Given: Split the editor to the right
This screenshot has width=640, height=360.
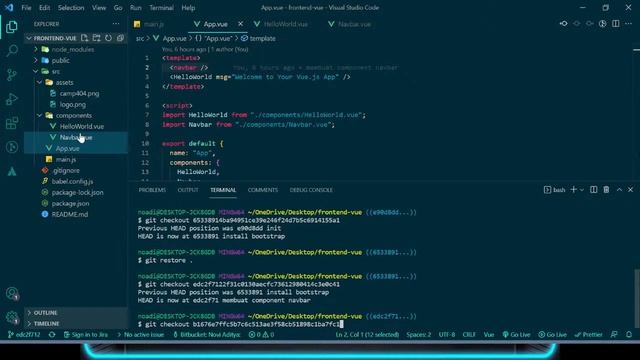Looking at the screenshot, I should point(616,24).
